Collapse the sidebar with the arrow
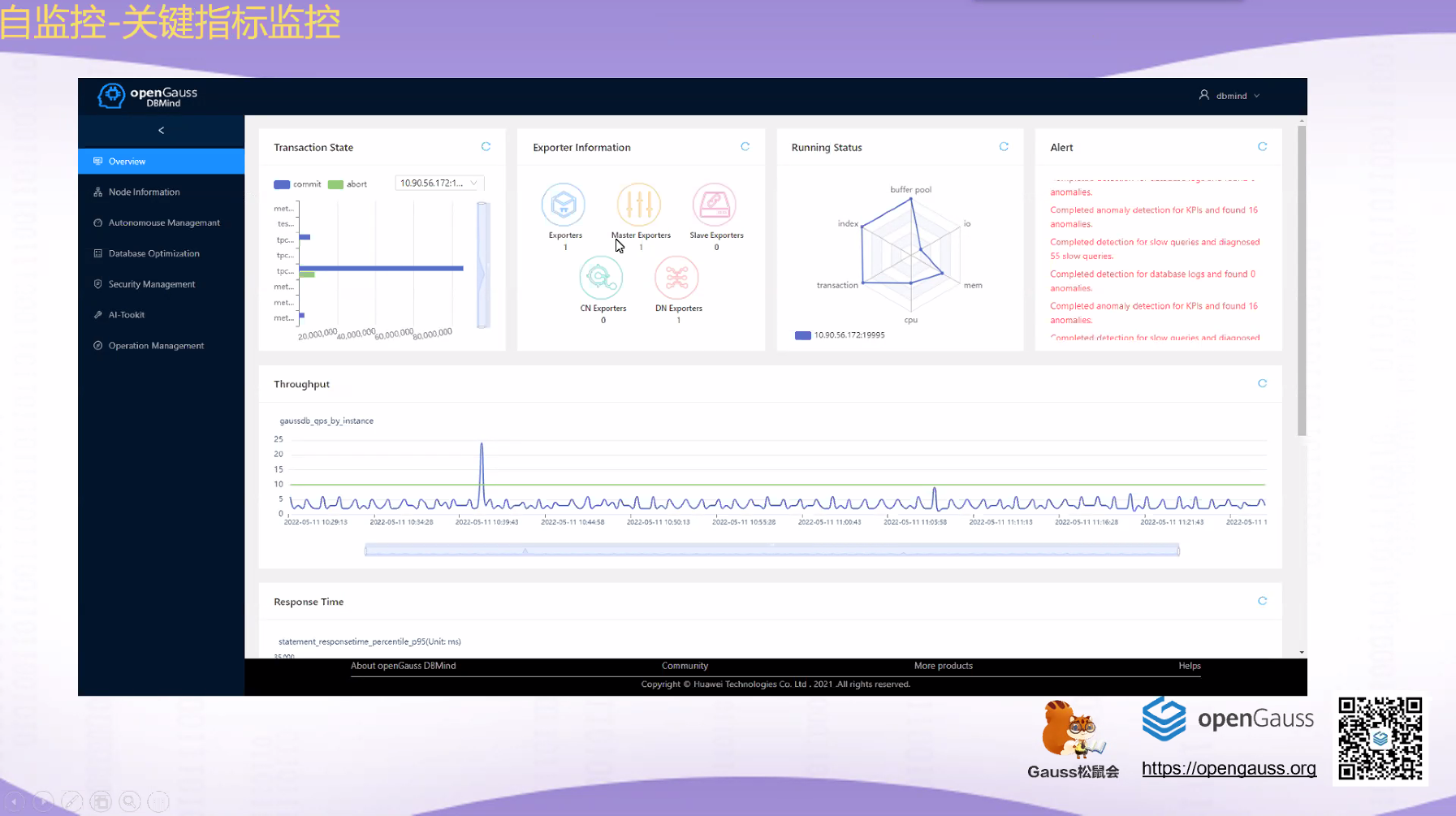The width and height of the screenshot is (1456, 816). (x=161, y=130)
